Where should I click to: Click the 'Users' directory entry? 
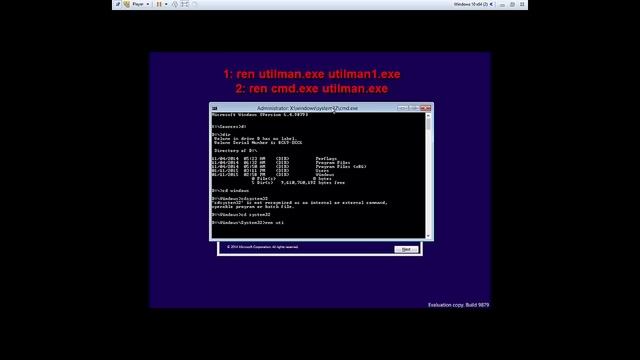click(322, 171)
